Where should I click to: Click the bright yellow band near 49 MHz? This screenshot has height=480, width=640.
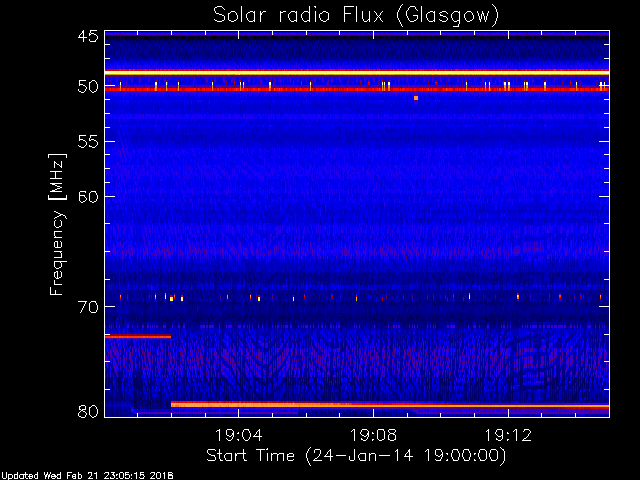point(357,73)
